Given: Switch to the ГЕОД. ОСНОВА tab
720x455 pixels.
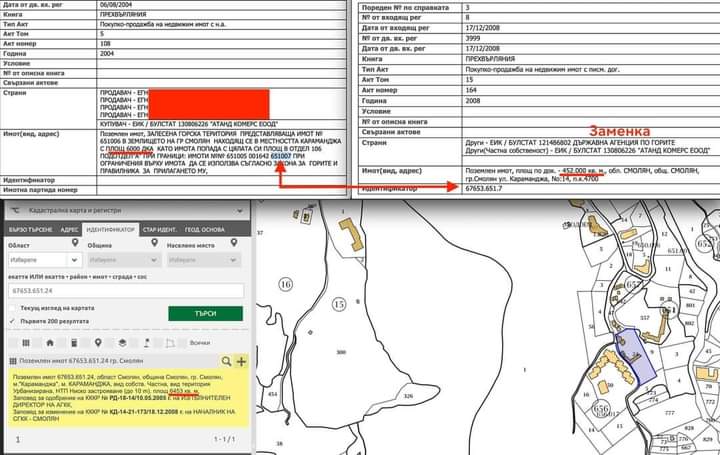Looking at the screenshot, I should click(205, 230).
